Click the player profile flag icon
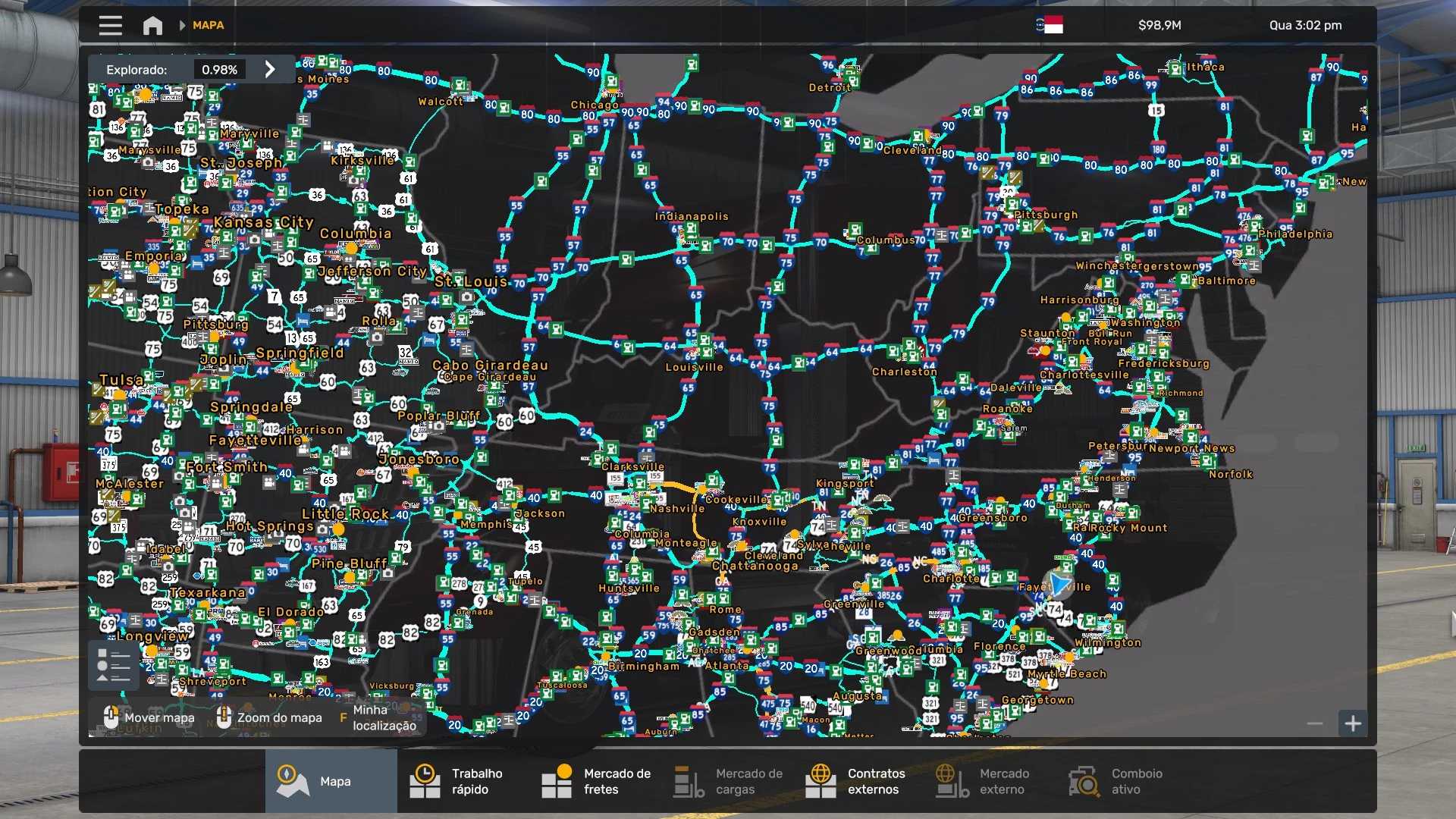The image size is (1456, 819). click(1050, 25)
